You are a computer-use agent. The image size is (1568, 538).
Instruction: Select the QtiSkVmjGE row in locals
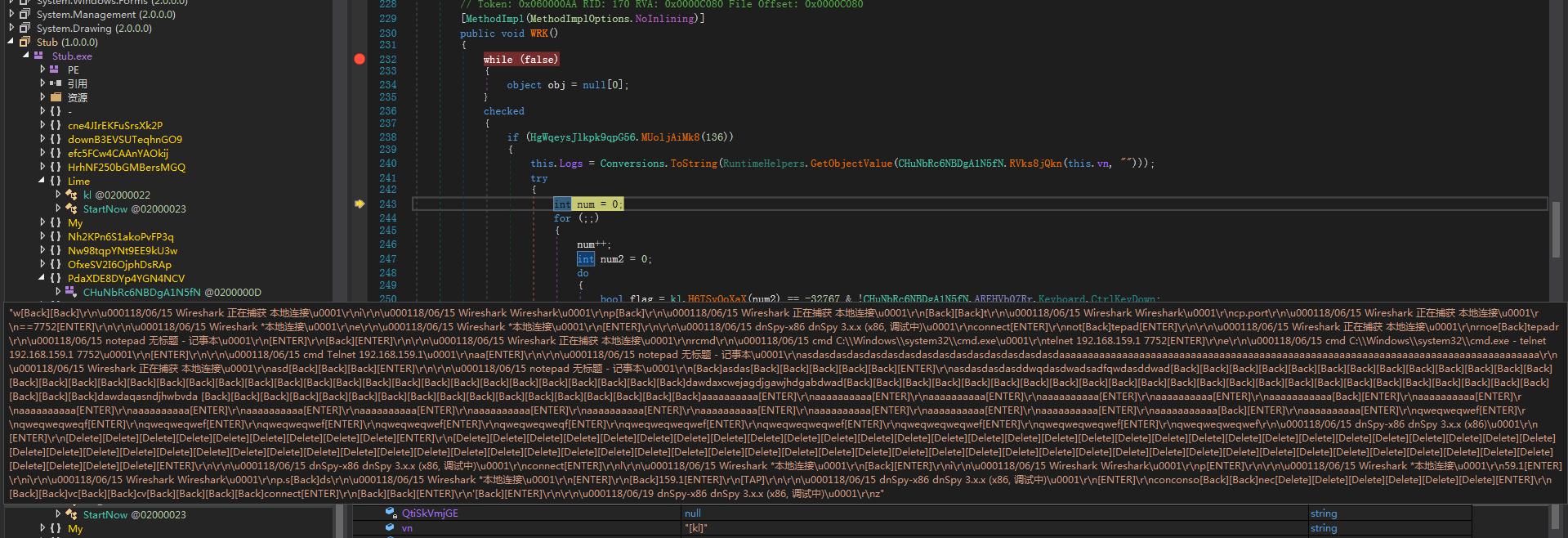click(430, 513)
